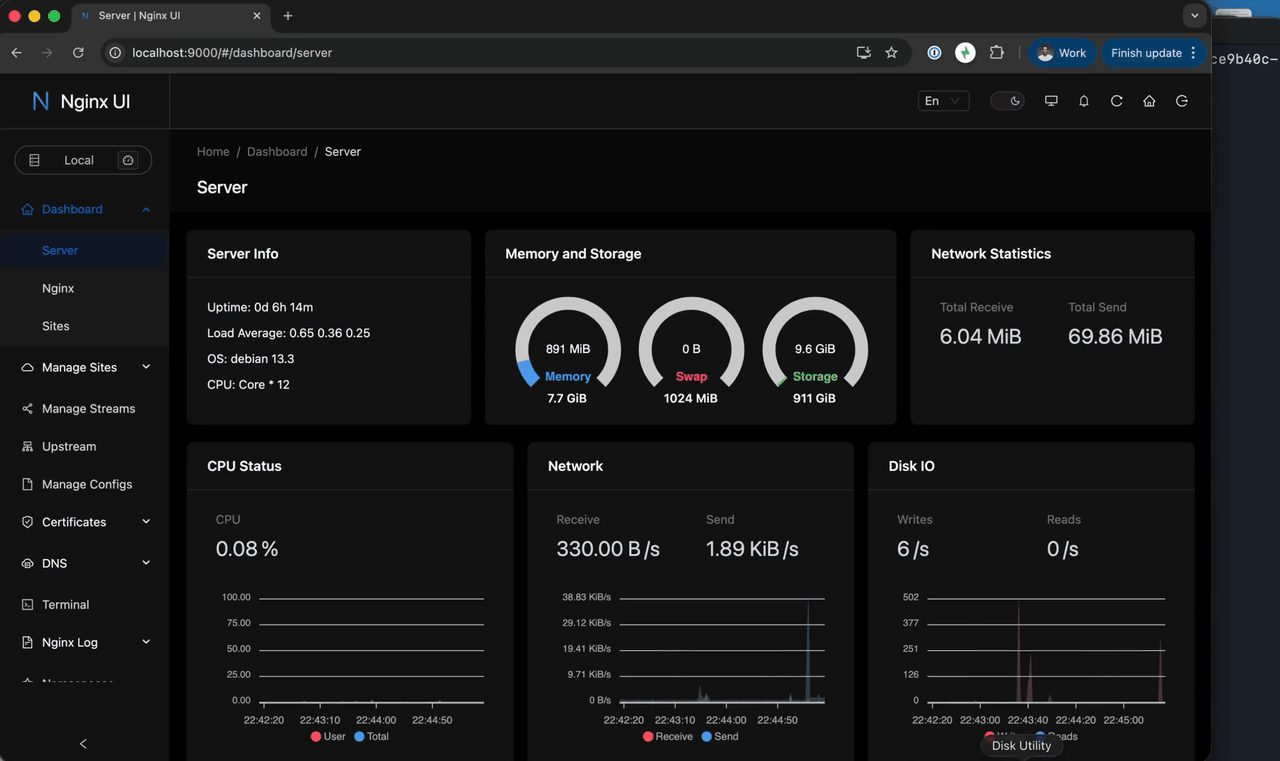The width and height of the screenshot is (1280, 761).
Task: Click the Terminal icon in sidebar
Action: tap(27, 605)
